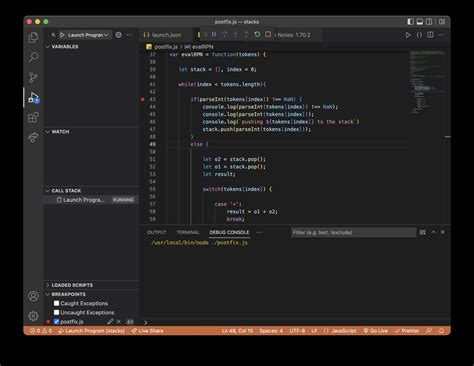Viewport: 474px width, 366px height.
Task: Click the Step Out debug button
Action: pyautogui.click(x=246, y=34)
